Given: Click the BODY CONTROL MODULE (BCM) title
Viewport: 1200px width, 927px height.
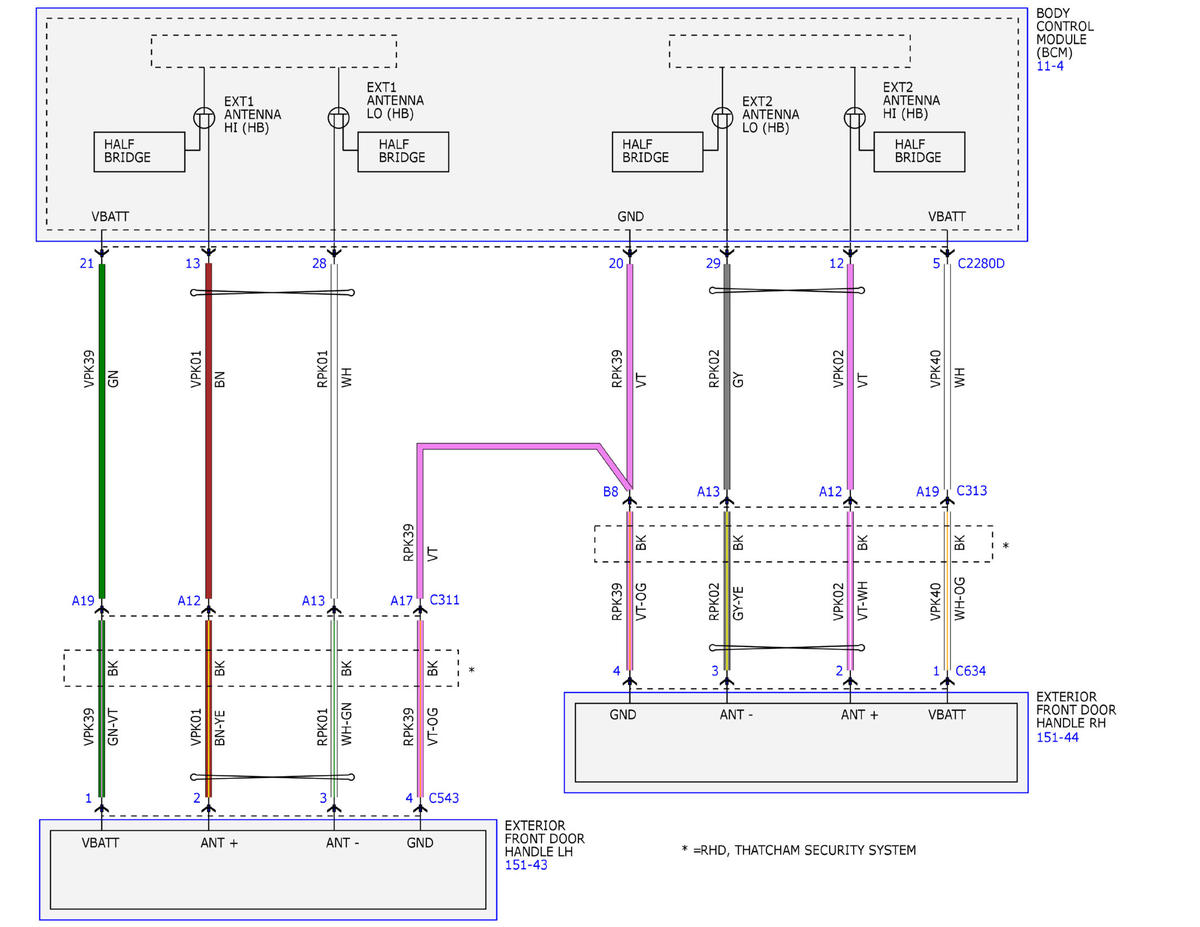Looking at the screenshot, I should coord(1065,32).
